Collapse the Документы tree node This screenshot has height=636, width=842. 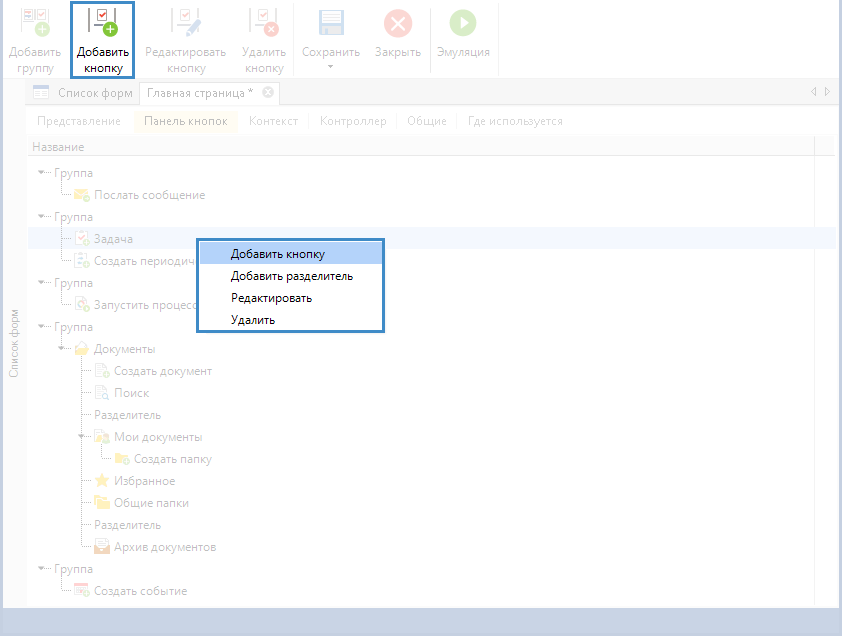click(62, 349)
